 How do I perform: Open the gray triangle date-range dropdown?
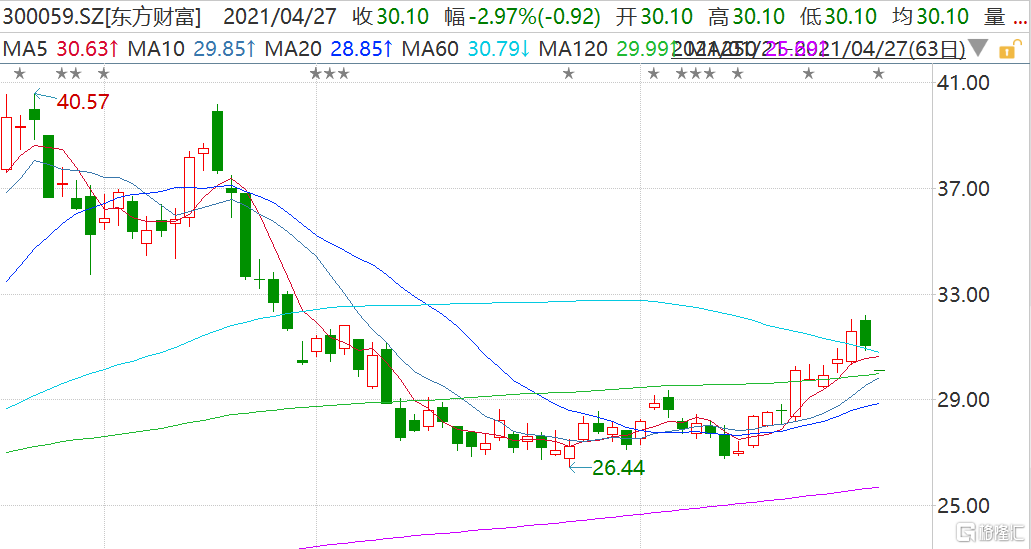(x=979, y=49)
